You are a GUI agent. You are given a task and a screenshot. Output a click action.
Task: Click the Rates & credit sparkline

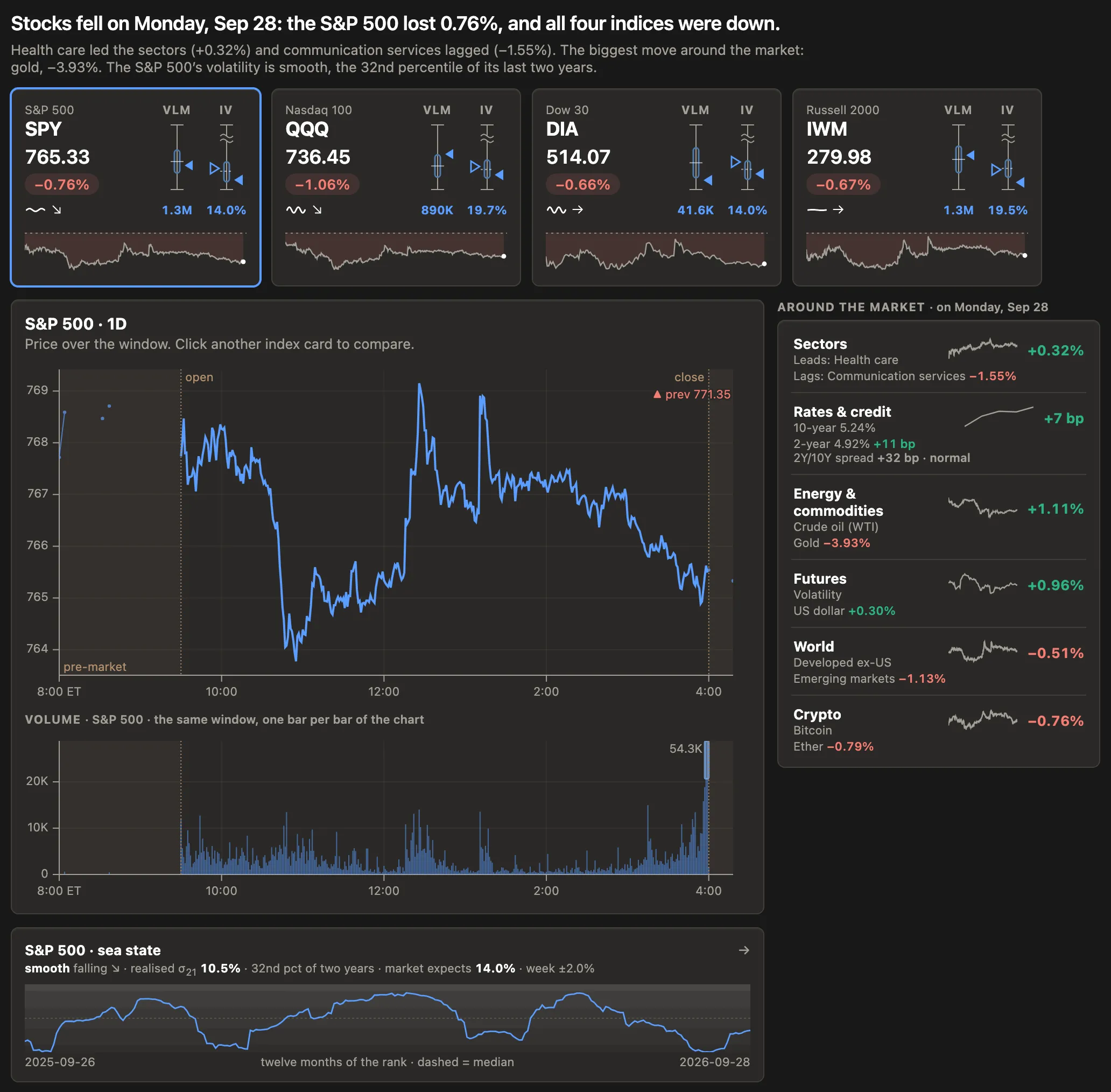[x=999, y=416]
